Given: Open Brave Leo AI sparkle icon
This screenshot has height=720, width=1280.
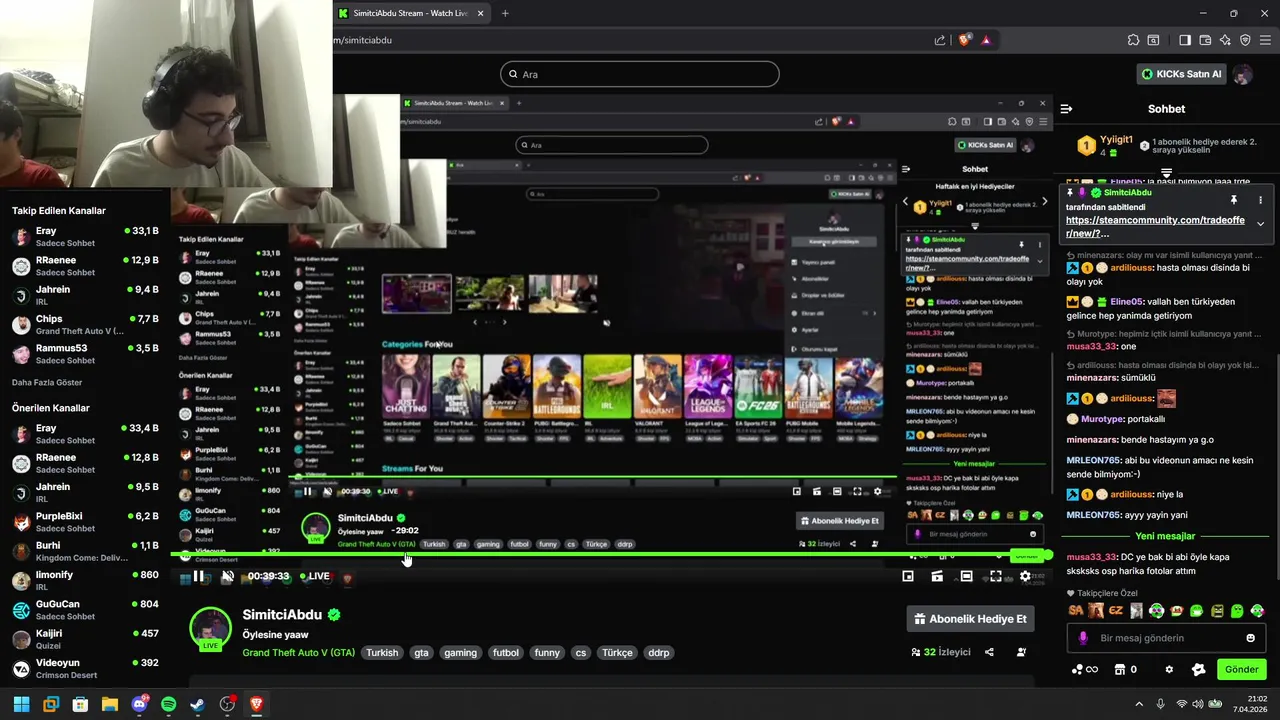Looking at the screenshot, I should coord(1225,40).
